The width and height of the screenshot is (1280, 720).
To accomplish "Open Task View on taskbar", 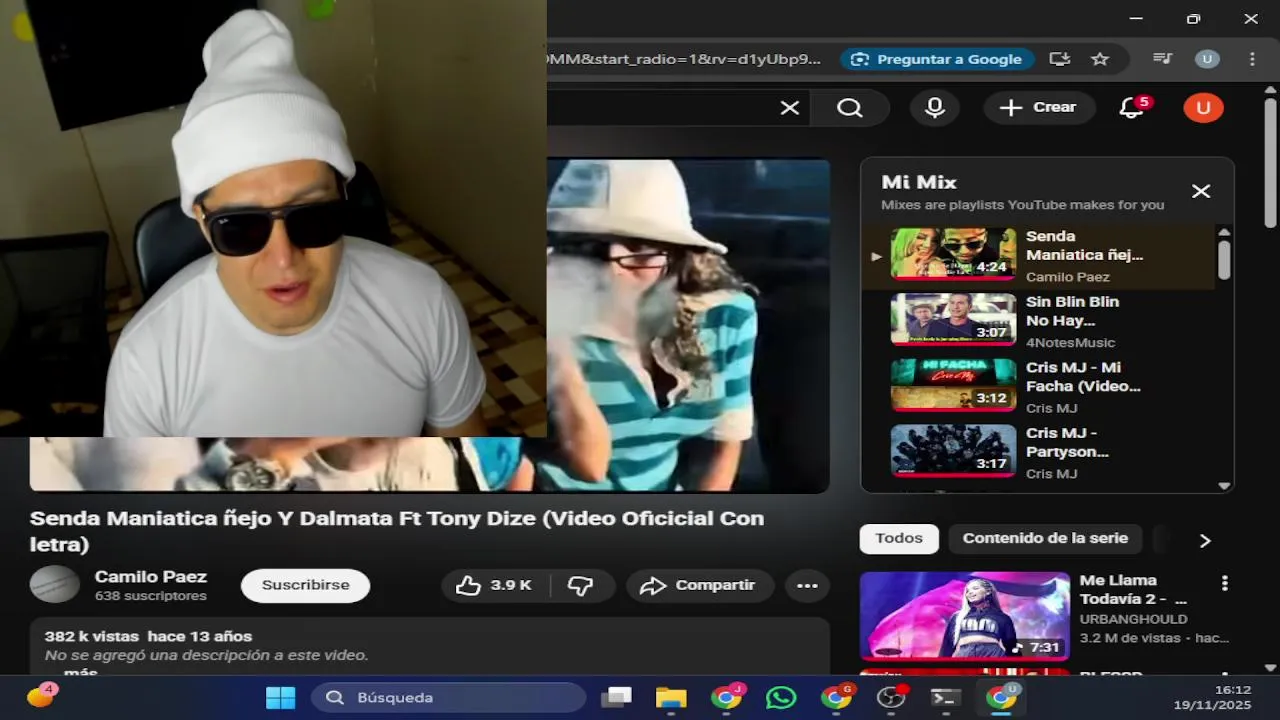I will pos(617,697).
